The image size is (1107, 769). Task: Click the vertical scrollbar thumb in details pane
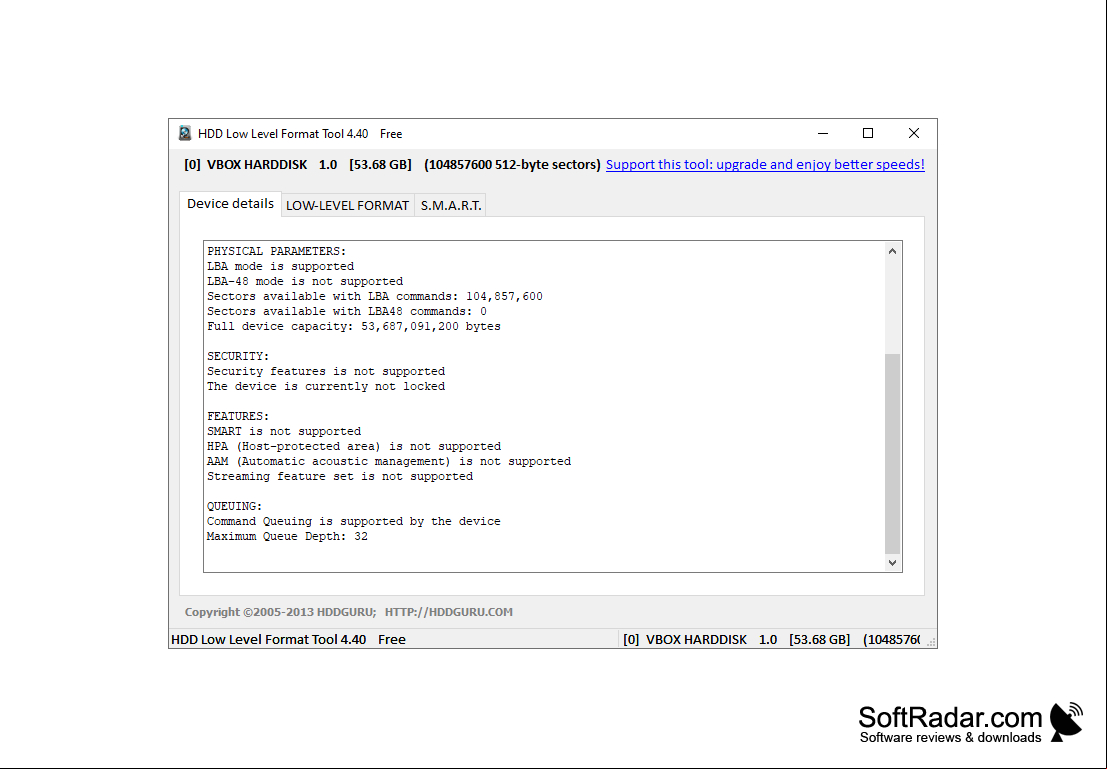tap(892, 453)
